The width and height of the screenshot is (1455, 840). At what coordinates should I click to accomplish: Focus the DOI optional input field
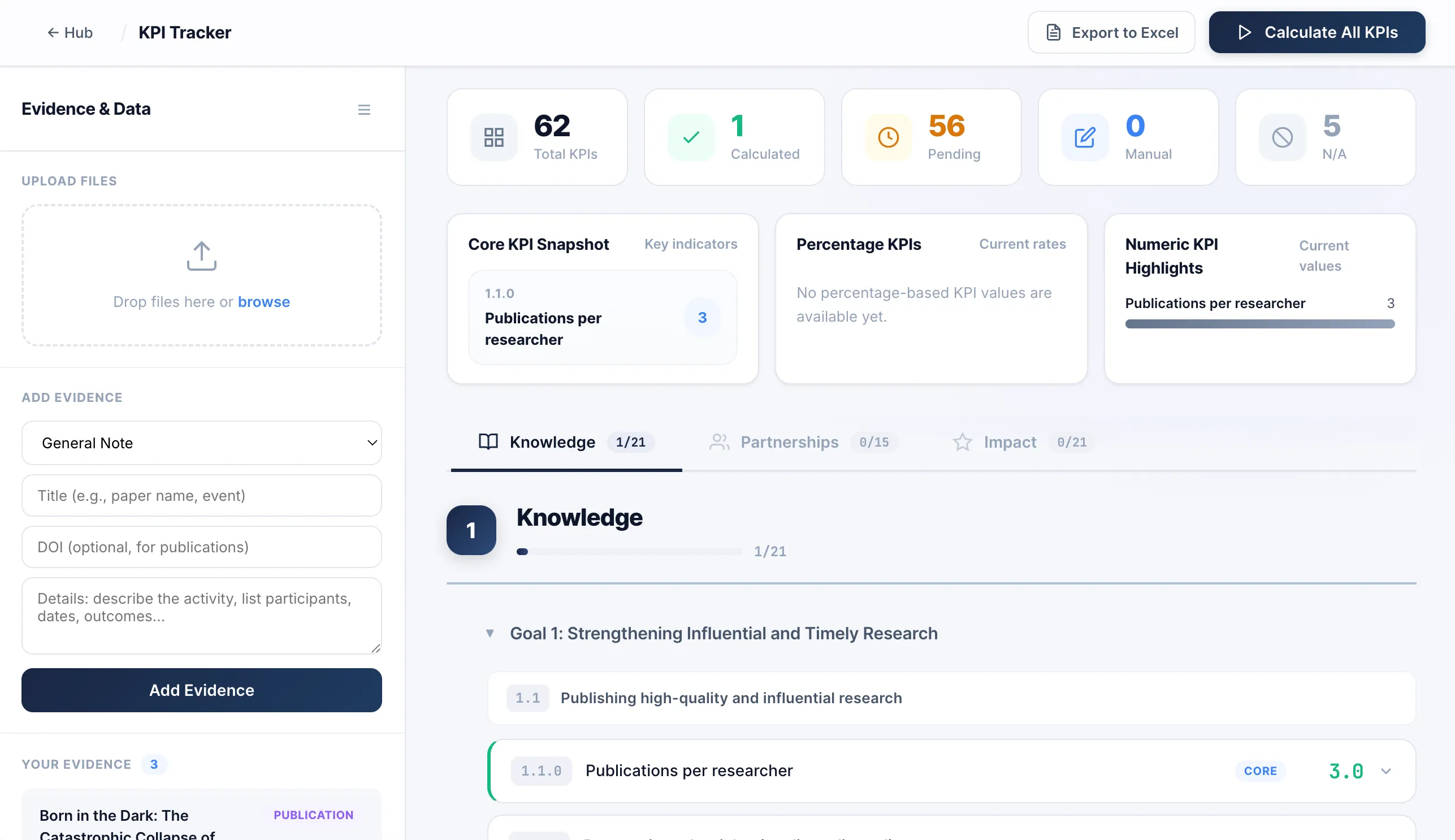(201, 547)
